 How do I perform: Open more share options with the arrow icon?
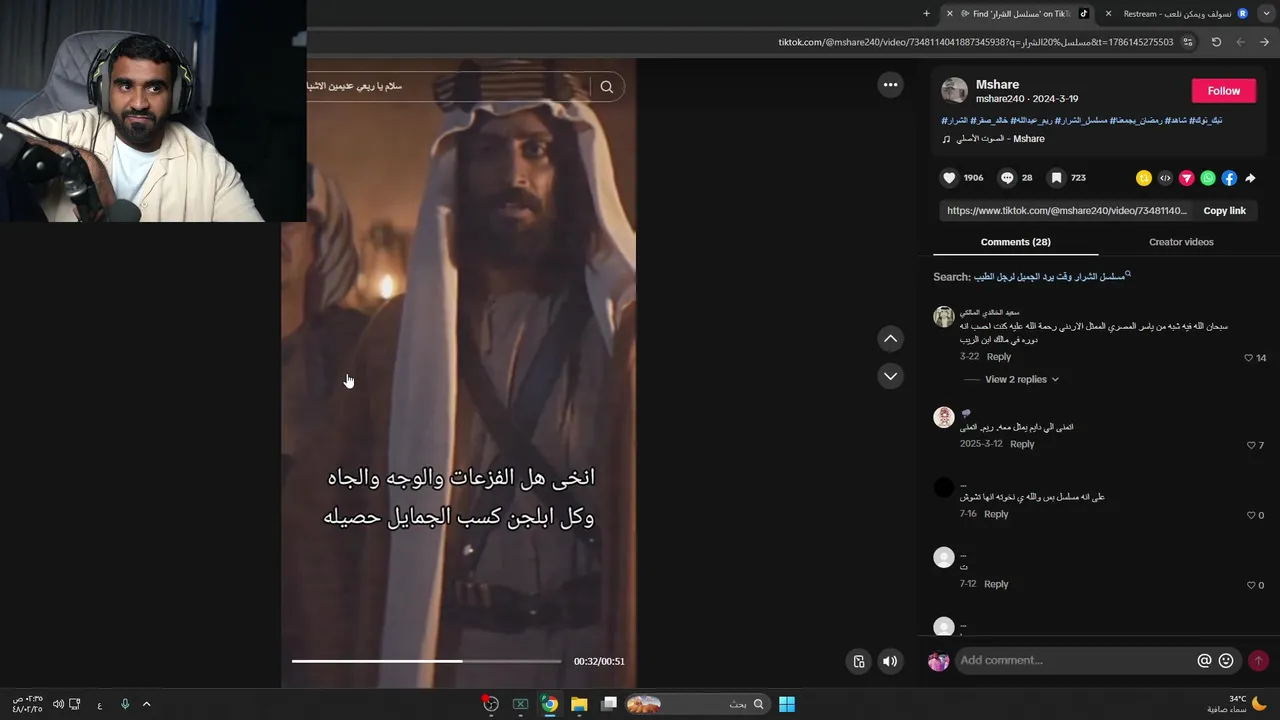coord(1250,178)
